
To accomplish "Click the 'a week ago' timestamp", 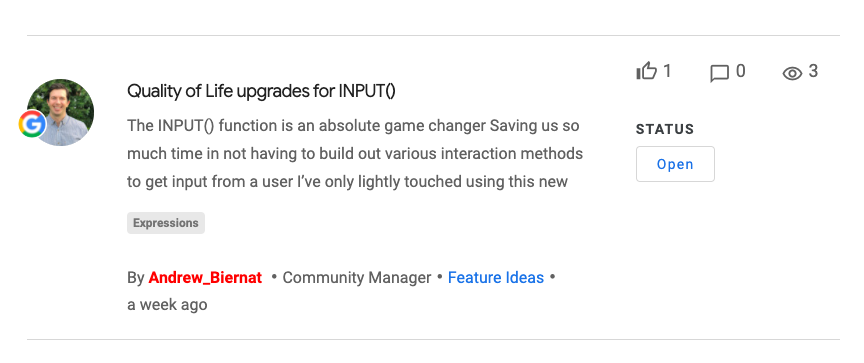I will click(x=168, y=304).
